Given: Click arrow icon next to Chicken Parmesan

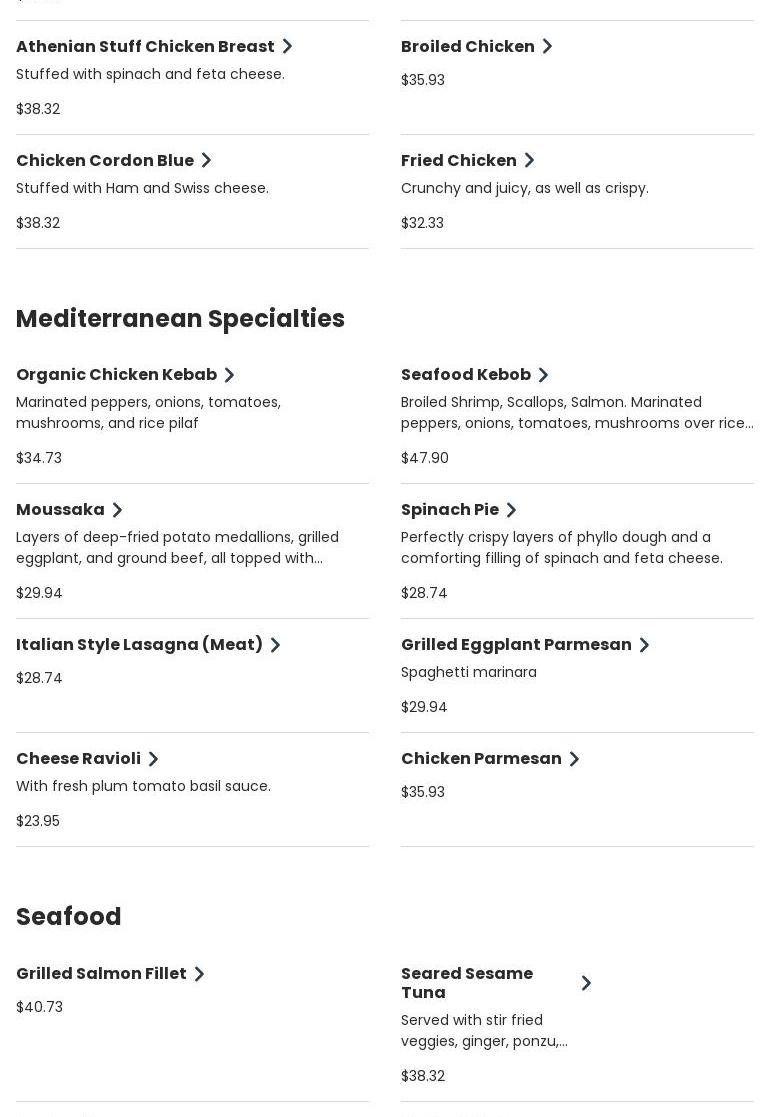Looking at the screenshot, I should coord(574,759).
